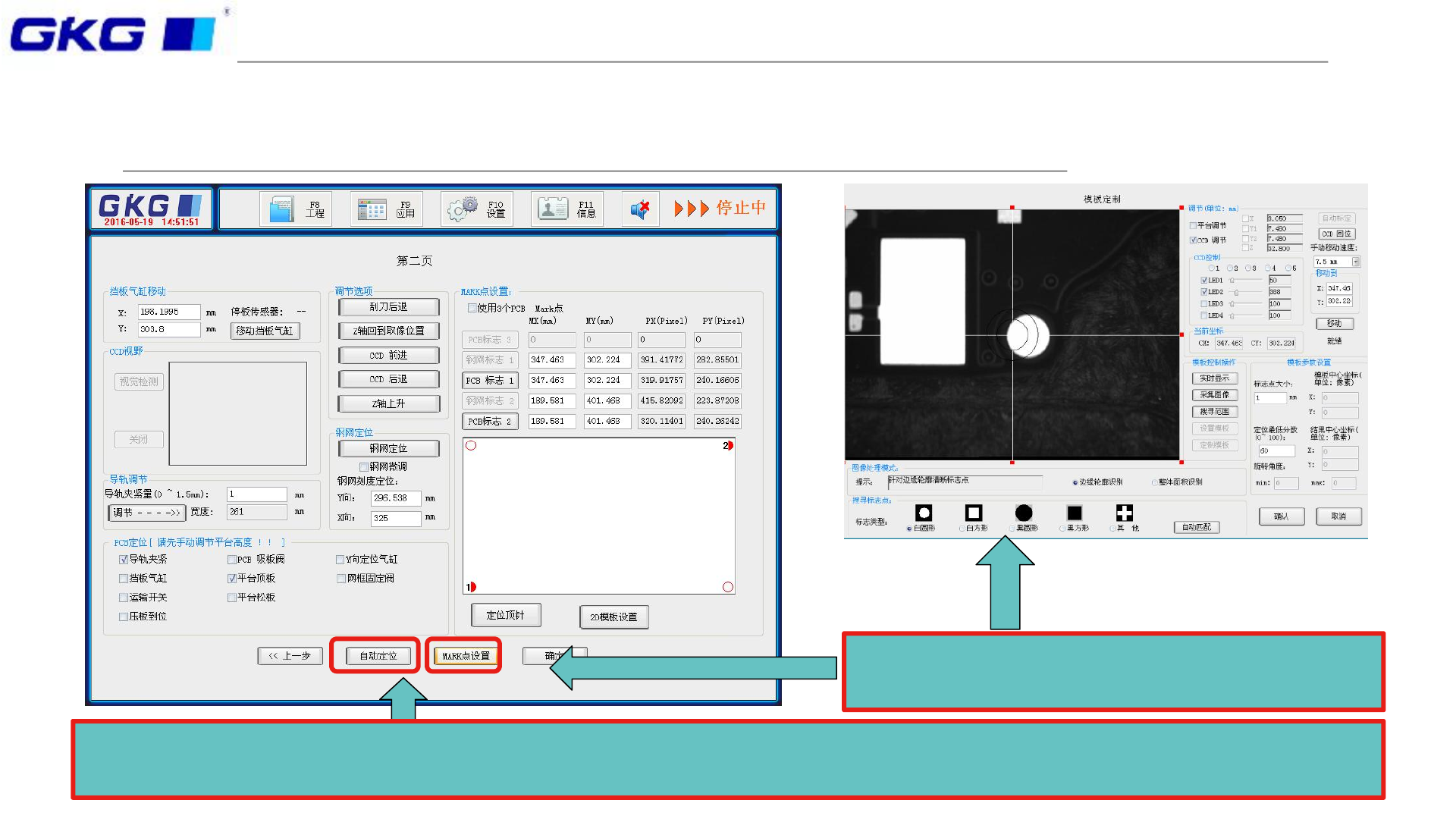Click the 导轨夹紧量 input field
Viewport: 1456px width, 819px height.
click(257, 494)
